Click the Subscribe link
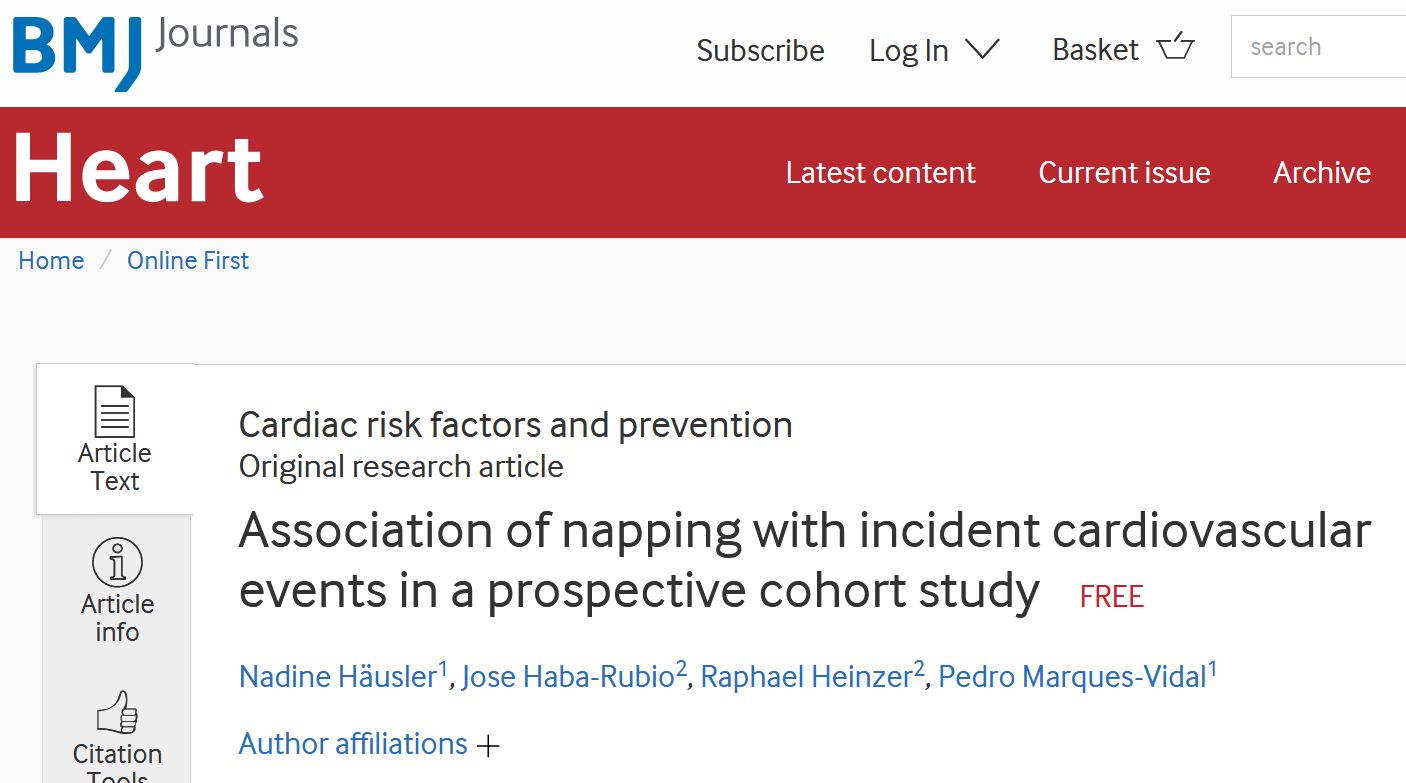Viewport: 1406px width, 783px height. click(760, 50)
